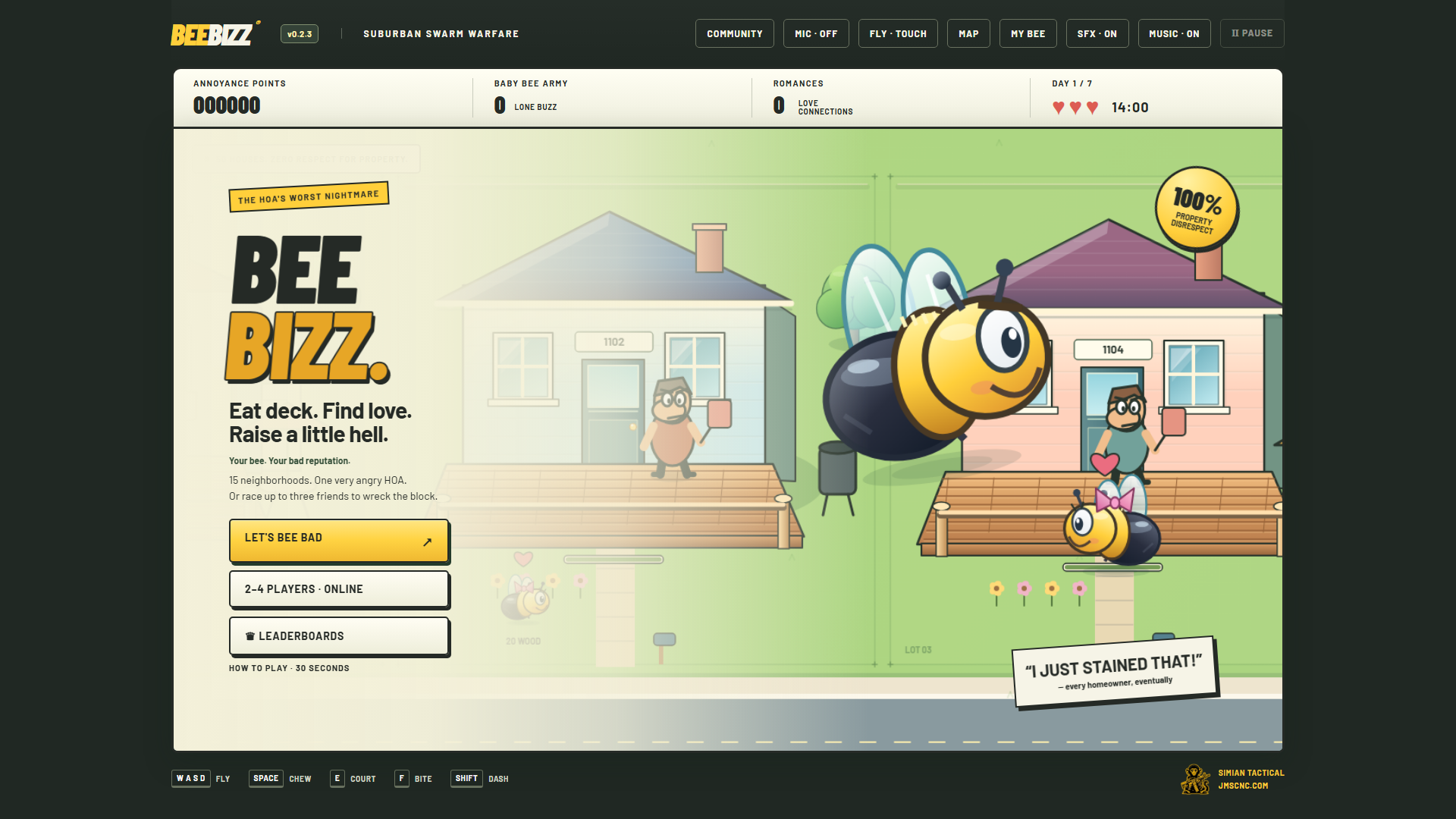
Task: Click the crown icon beside Leaderboards
Action: pyautogui.click(x=249, y=636)
